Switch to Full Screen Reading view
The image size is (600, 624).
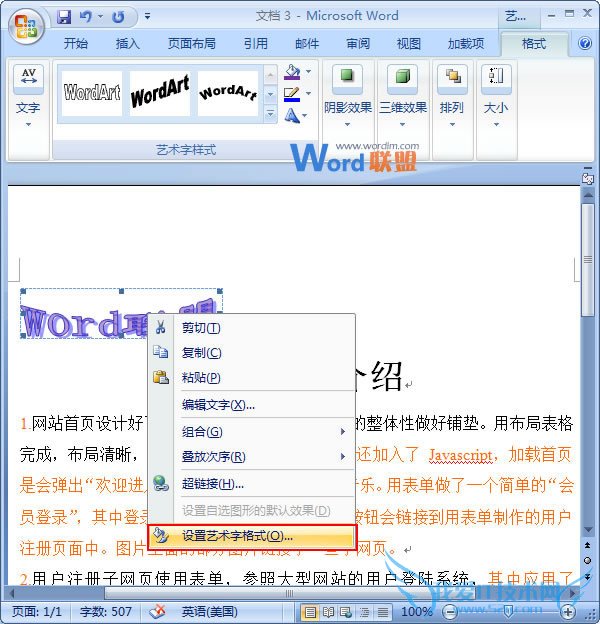pyautogui.click(x=328, y=612)
